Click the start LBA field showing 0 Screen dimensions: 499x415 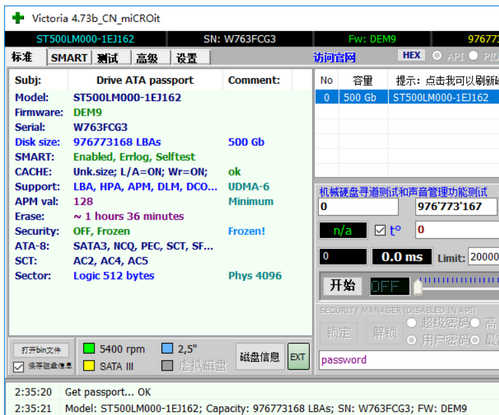[358, 207]
